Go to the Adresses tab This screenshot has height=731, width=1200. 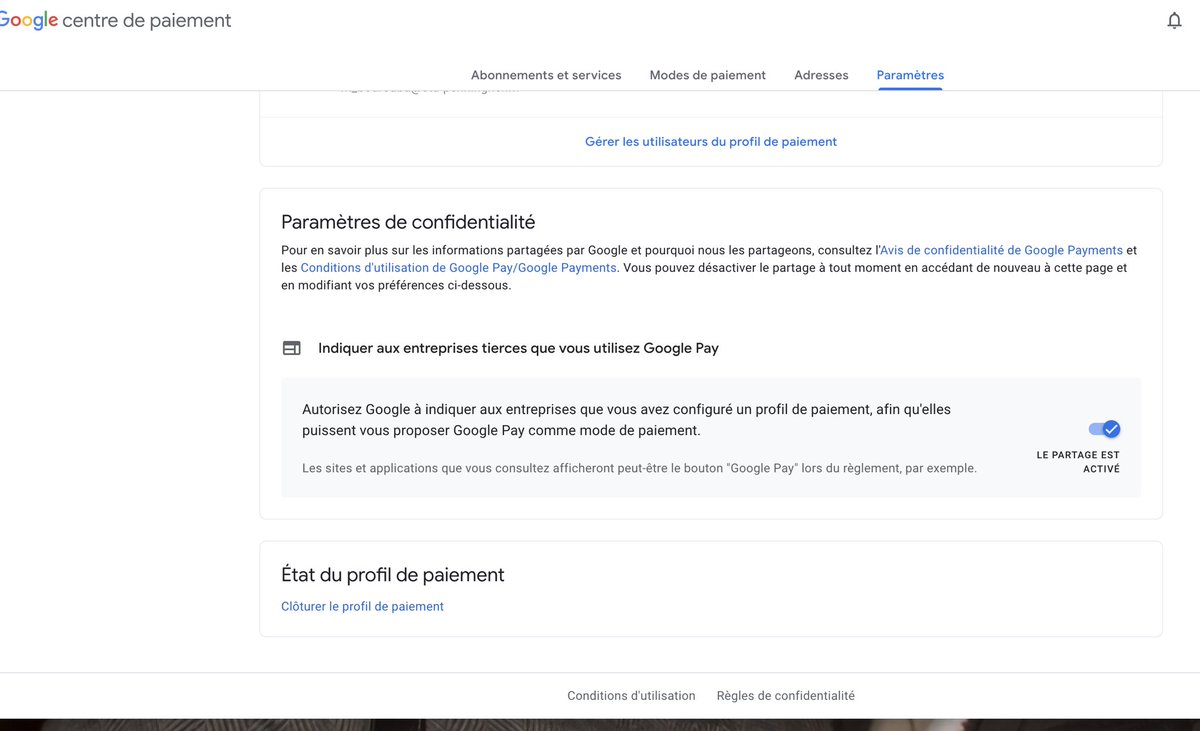tap(821, 75)
